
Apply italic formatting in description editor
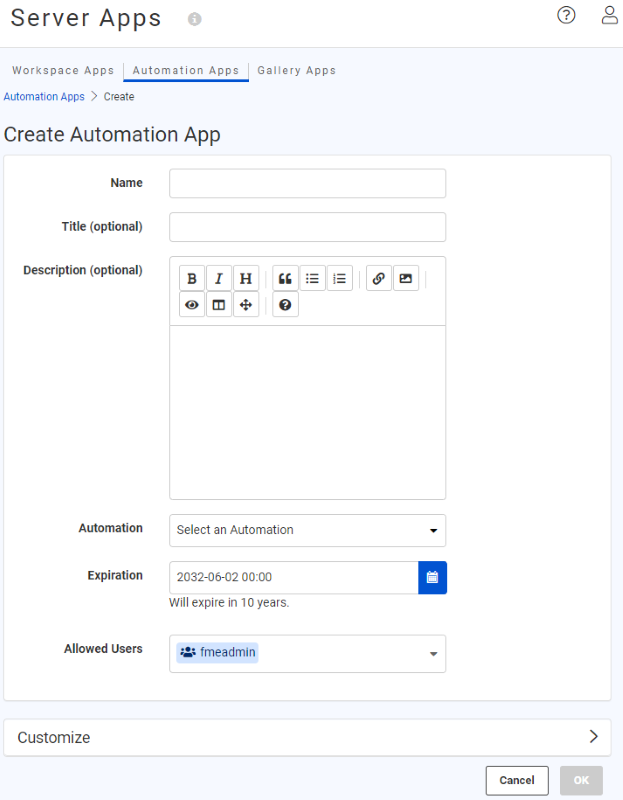tap(219, 278)
